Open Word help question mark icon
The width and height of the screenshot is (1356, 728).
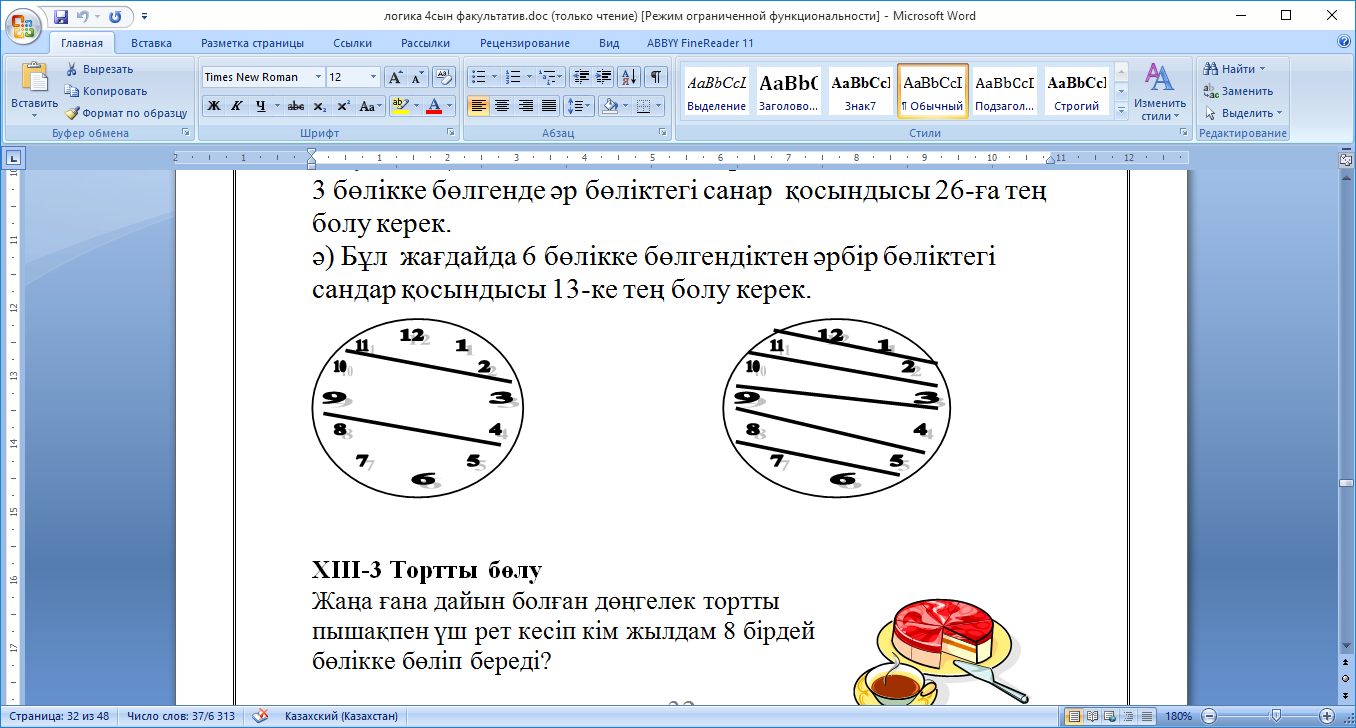1344,42
